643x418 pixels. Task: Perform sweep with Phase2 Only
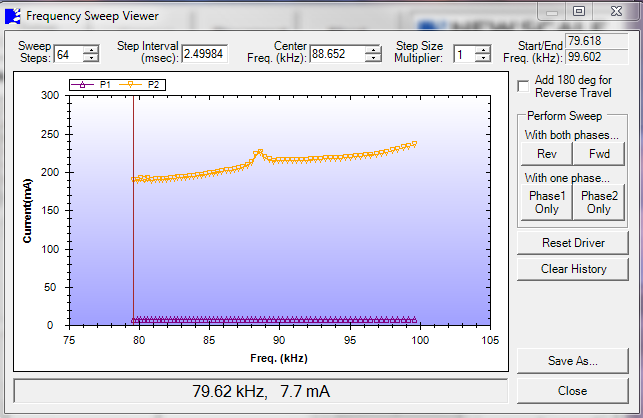pyautogui.click(x=599, y=202)
